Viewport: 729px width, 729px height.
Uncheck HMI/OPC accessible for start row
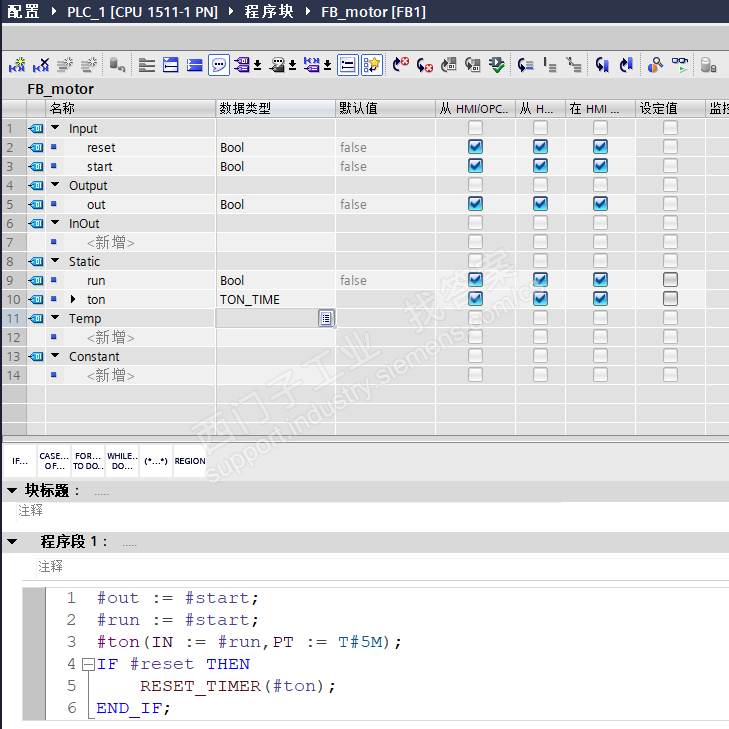coord(475,166)
